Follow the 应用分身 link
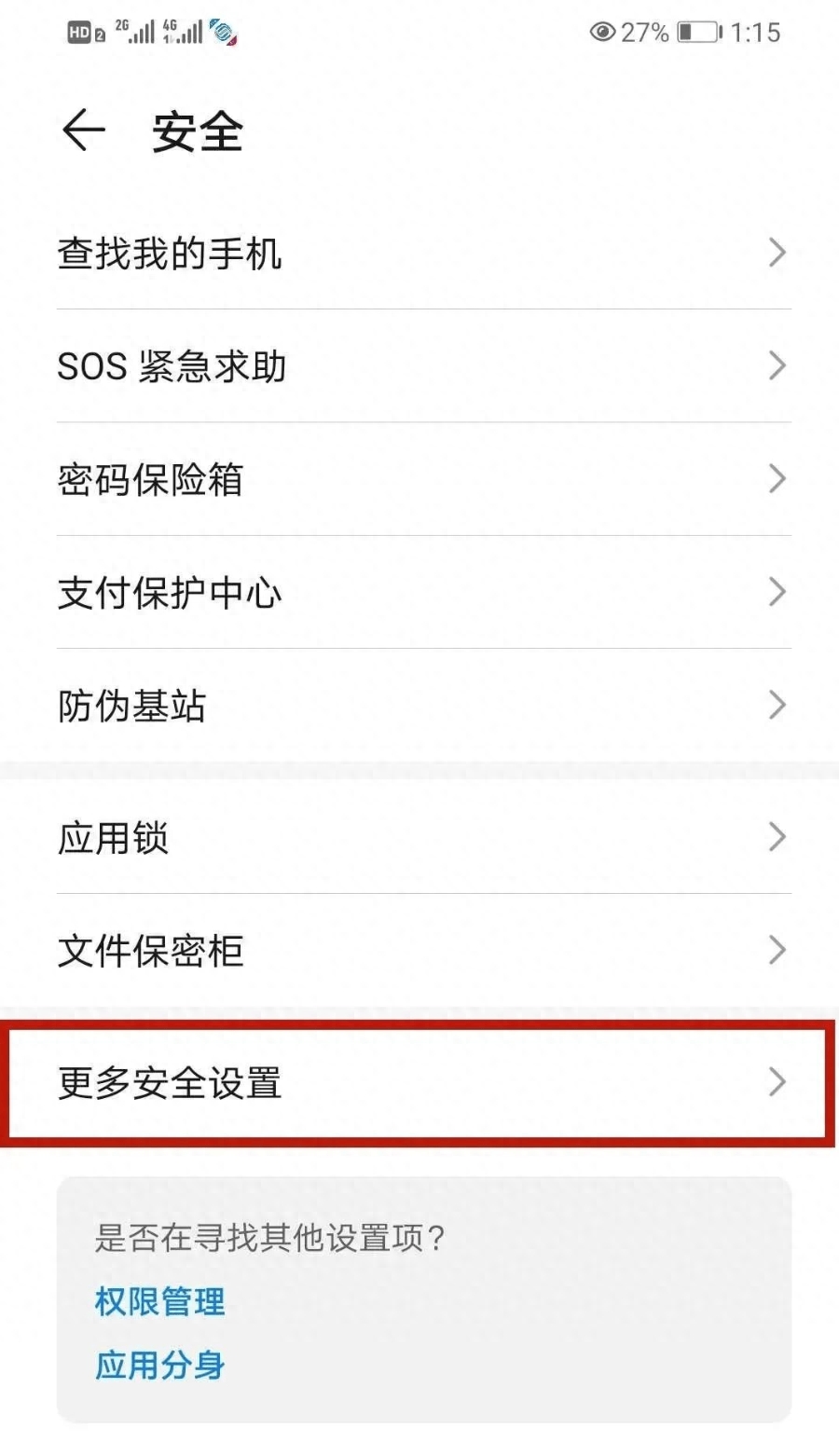The height and width of the screenshot is (1456, 839). 160,1365
